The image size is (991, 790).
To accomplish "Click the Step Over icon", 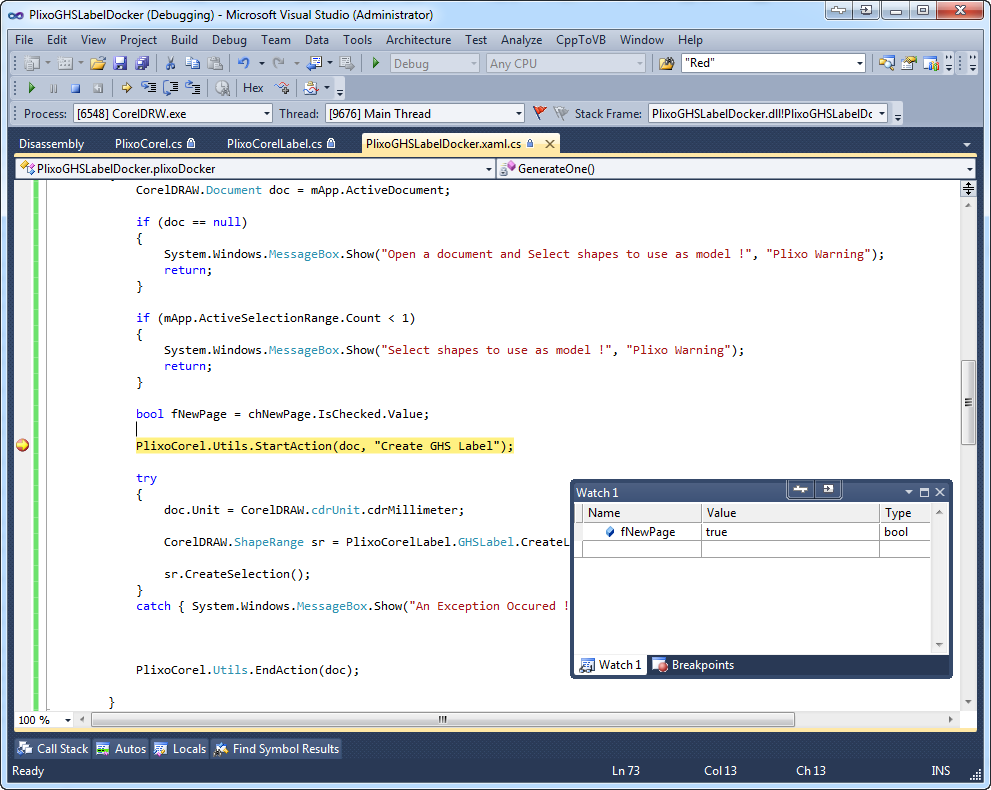I will coord(170,88).
